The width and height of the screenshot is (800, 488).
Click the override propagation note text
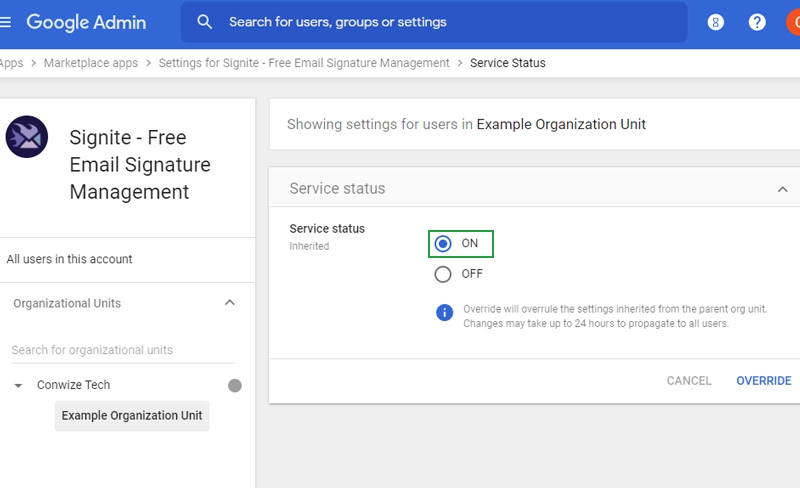point(615,316)
